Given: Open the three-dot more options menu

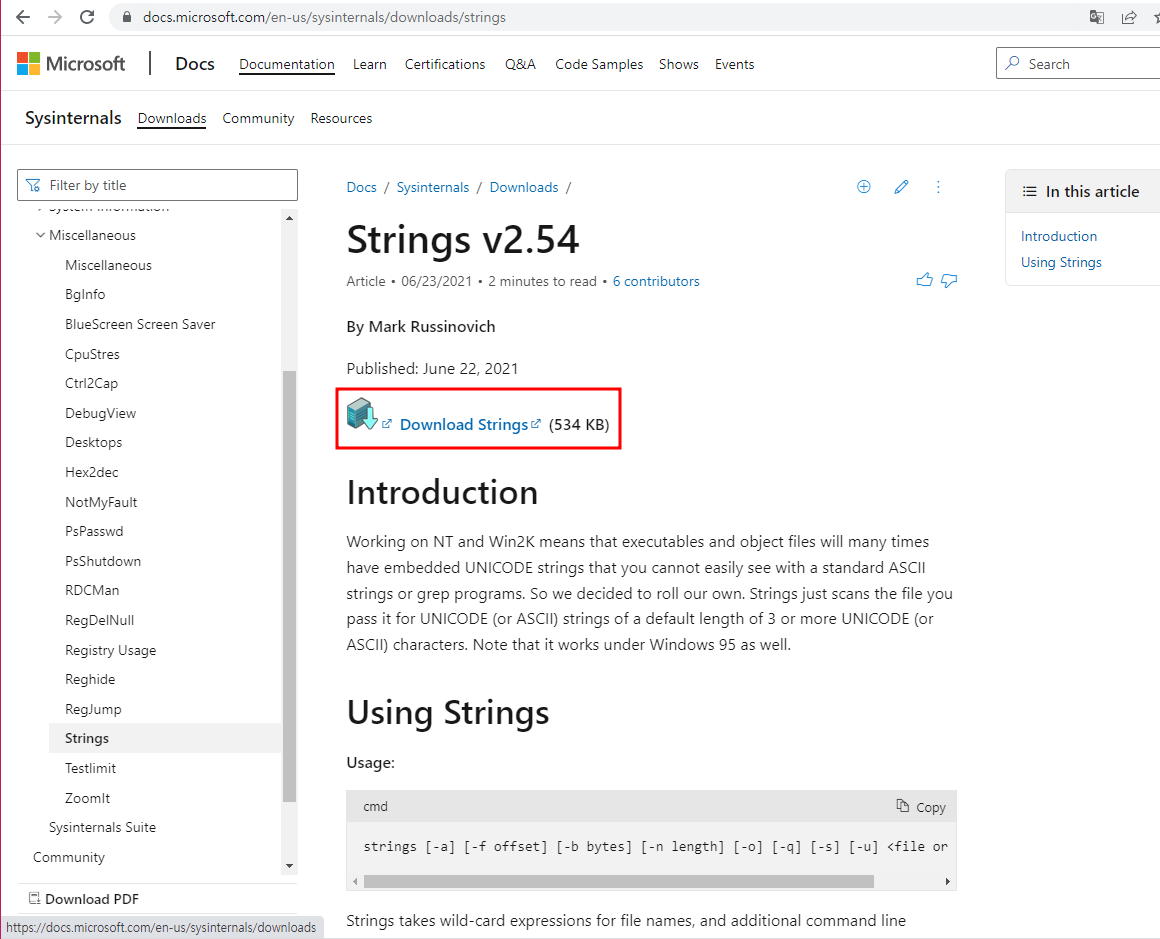Looking at the screenshot, I should point(938,186).
